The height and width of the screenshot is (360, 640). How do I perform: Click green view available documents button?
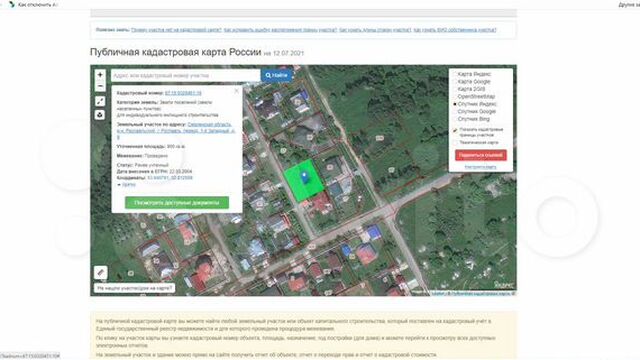tap(177, 202)
